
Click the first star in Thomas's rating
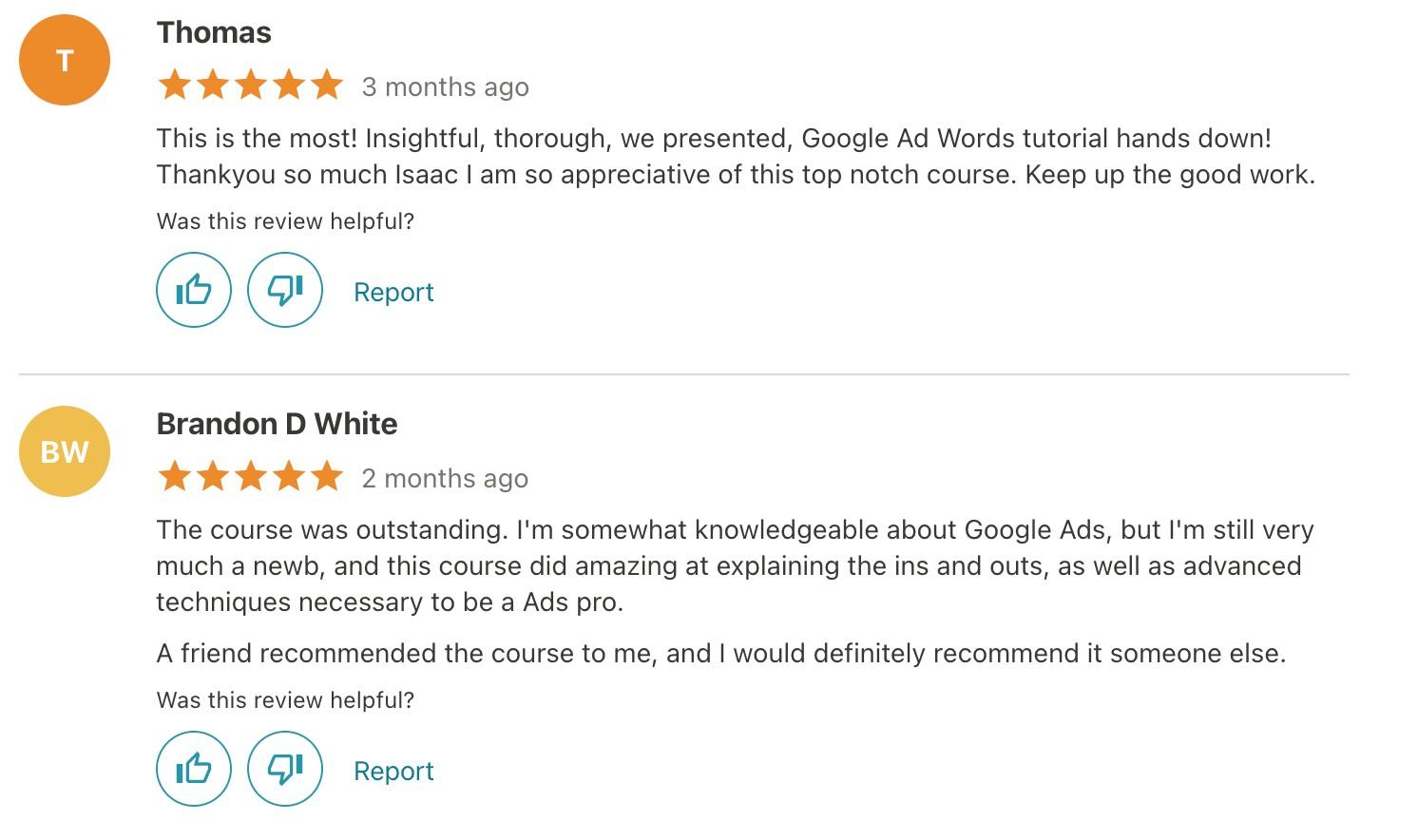coord(175,86)
